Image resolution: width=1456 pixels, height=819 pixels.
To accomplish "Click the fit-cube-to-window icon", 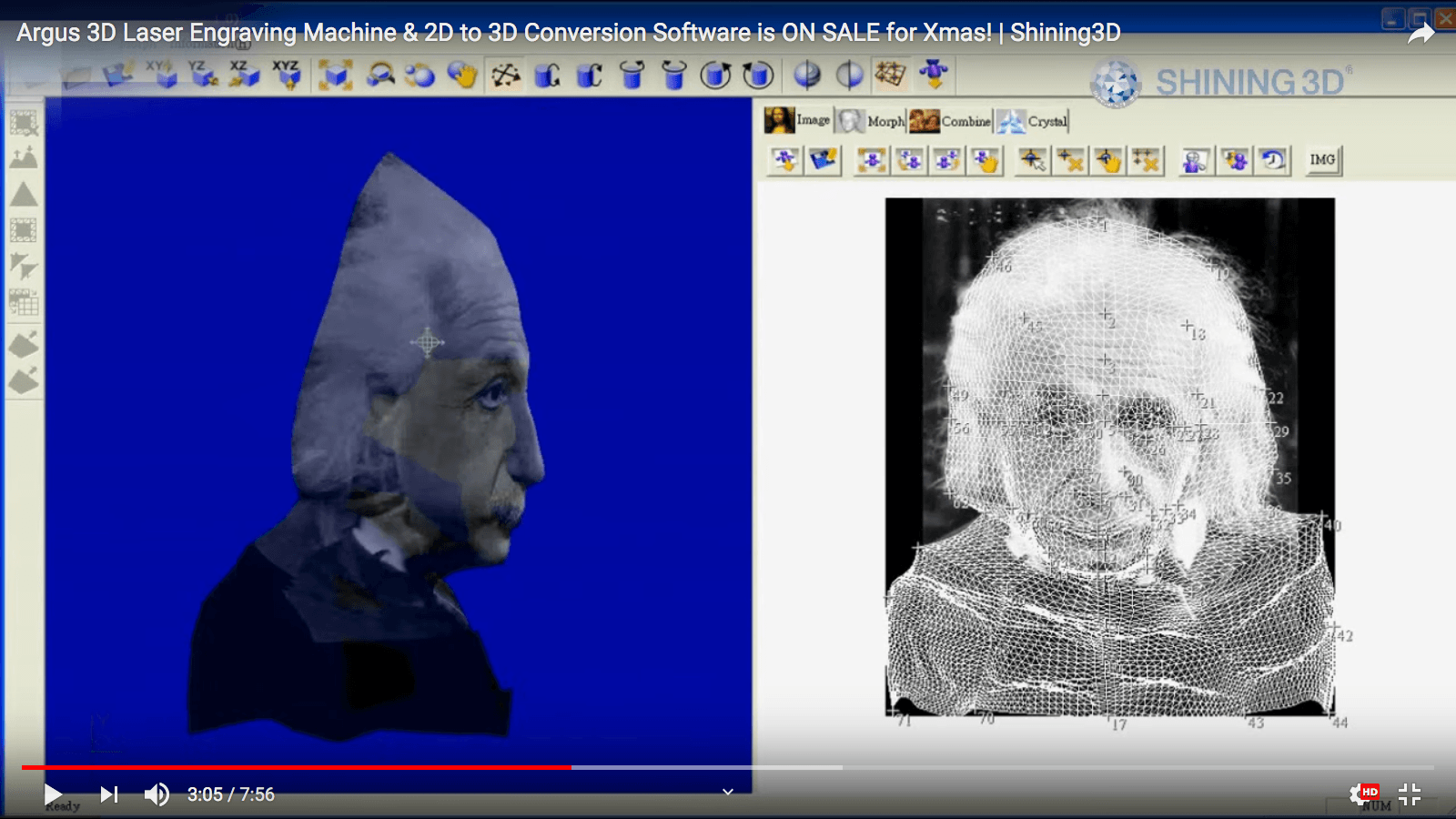I will pyautogui.click(x=335, y=75).
